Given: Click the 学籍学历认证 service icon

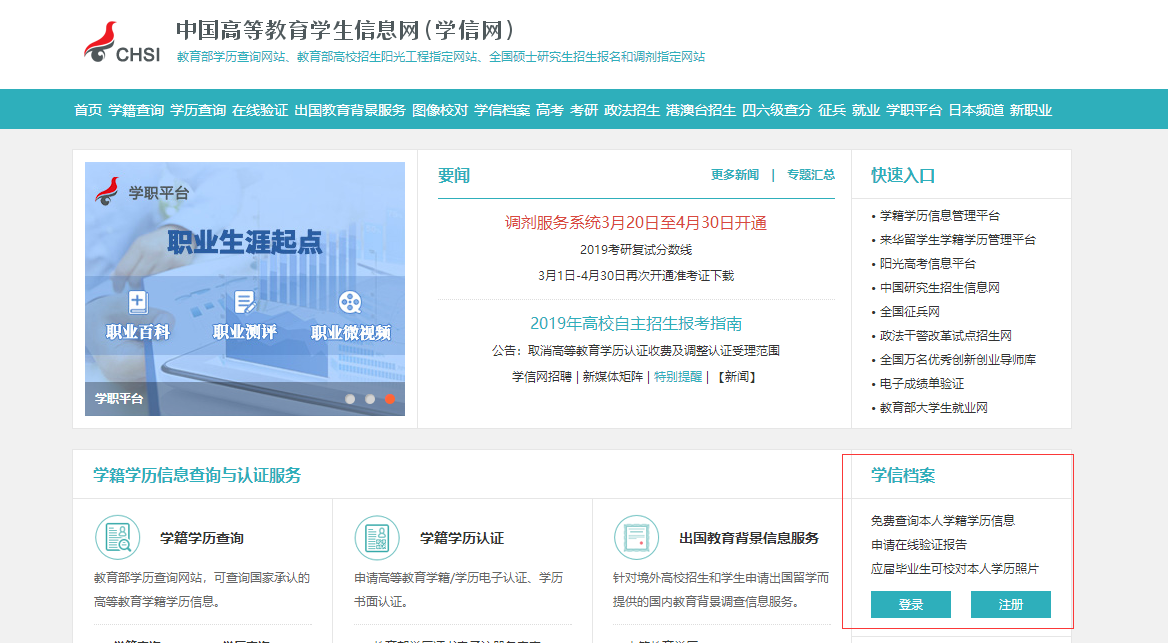Looking at the screenshot, I should [377, 537].
